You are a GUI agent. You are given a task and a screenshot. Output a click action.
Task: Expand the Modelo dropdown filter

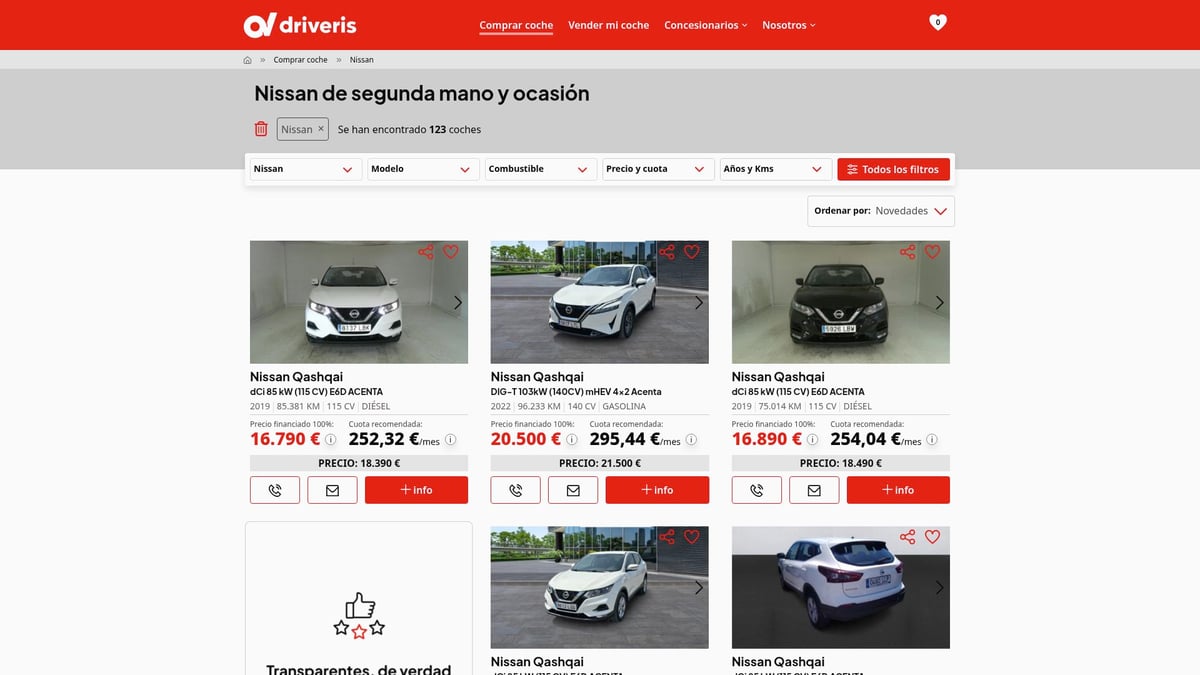[x=423, y=169]
